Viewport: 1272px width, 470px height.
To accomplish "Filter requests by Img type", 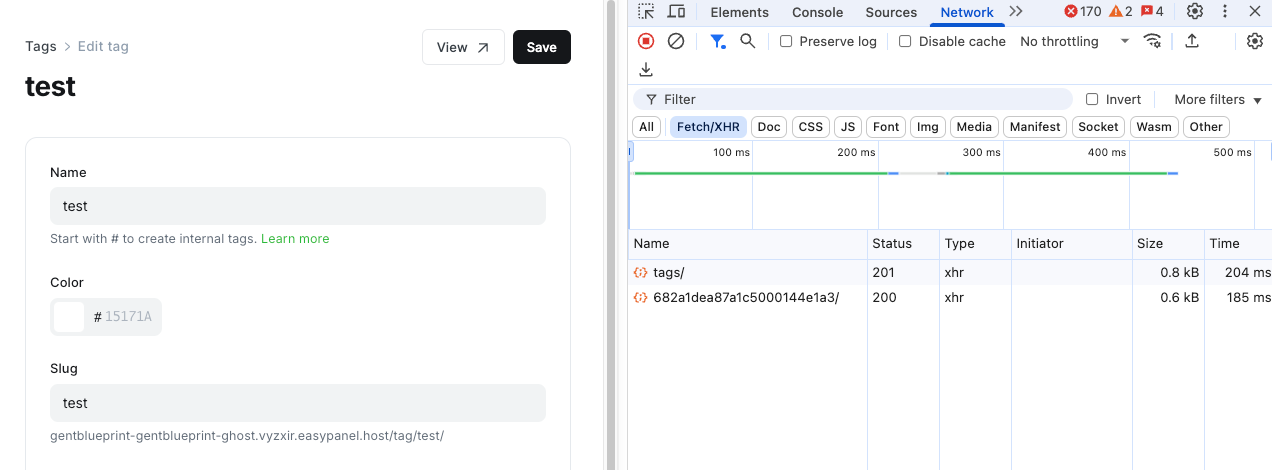I will click(x=928, y=127).
